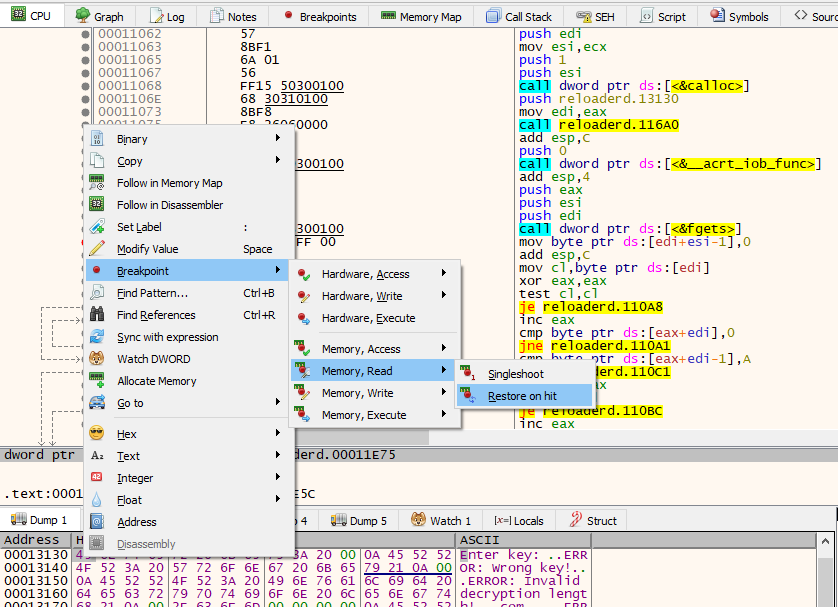Expand the Hardware, Access submenu arrow

(444, 273)
